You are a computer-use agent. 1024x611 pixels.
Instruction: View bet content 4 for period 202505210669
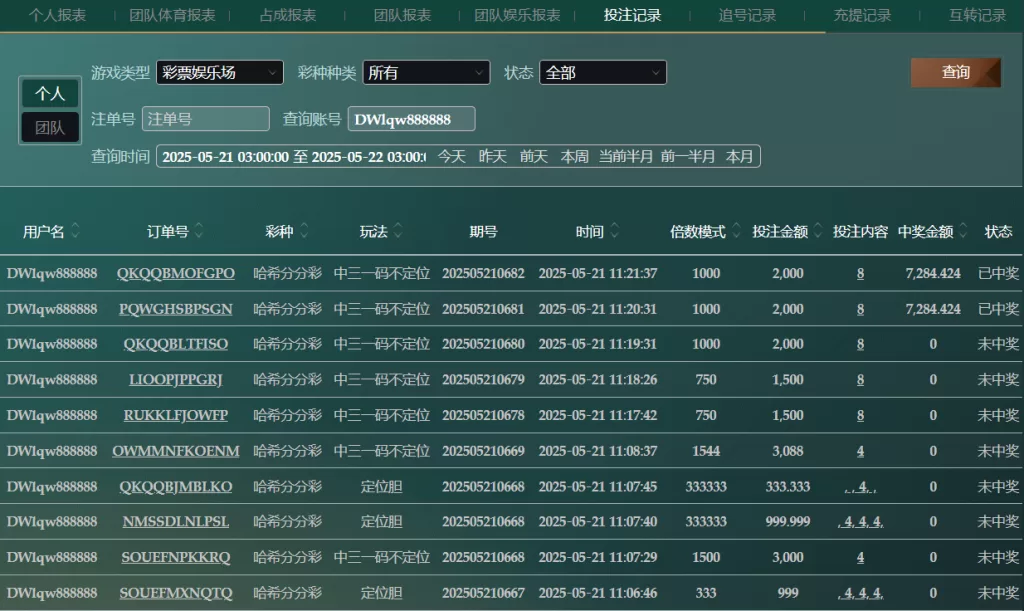tap(860, 450)
